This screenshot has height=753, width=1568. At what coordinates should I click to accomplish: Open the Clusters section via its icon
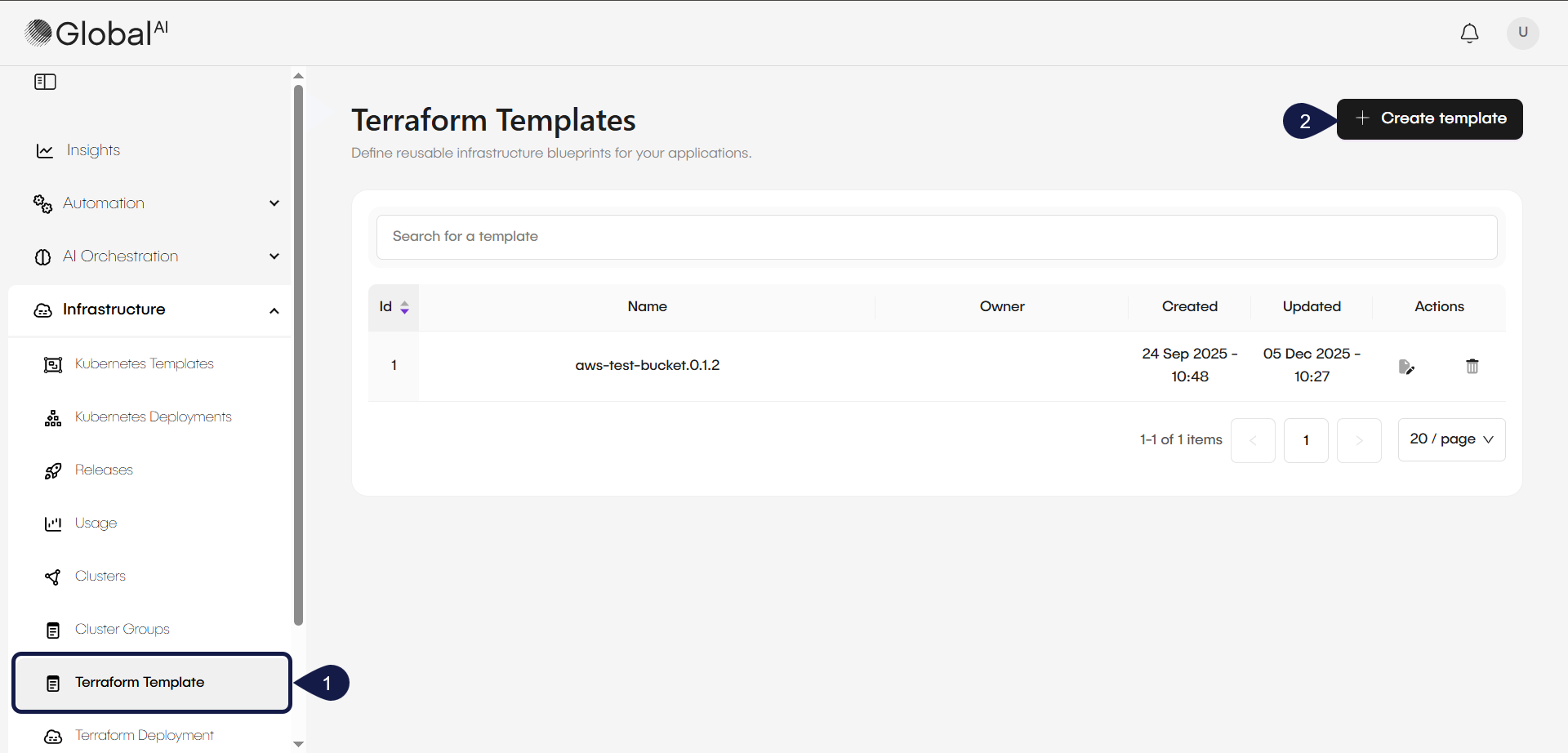click(52, 577)
